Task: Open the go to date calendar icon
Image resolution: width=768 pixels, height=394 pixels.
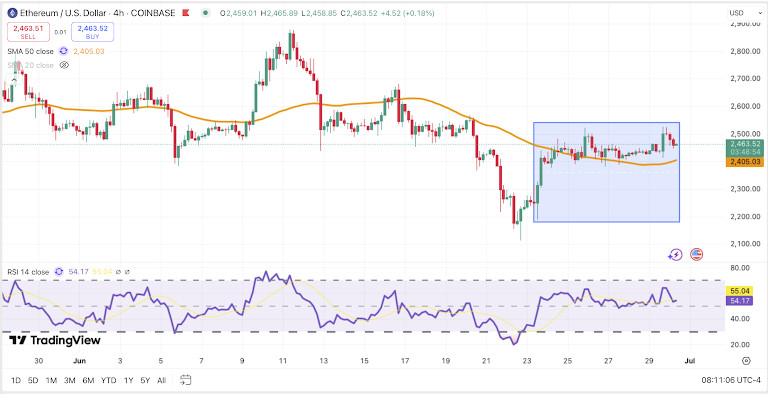Action: click(185, 380)
